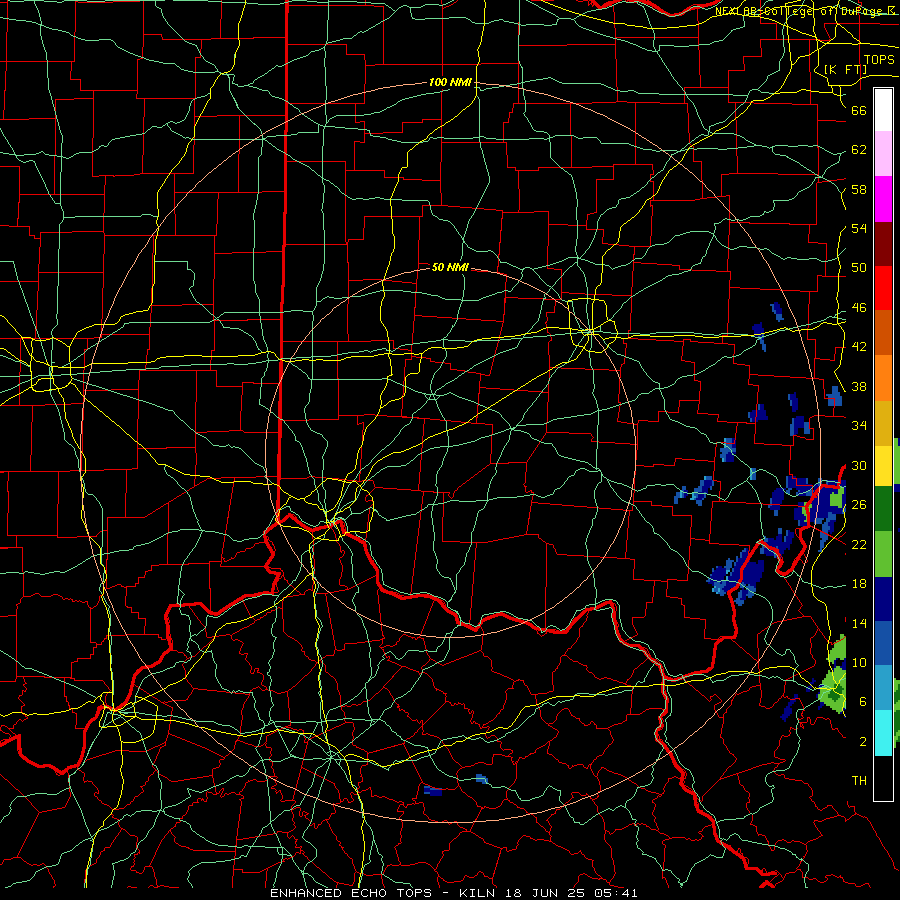Click the legend value "42"
Viewport: 900px width, 900px height.
pyautogui.click(x=859, y=347)
